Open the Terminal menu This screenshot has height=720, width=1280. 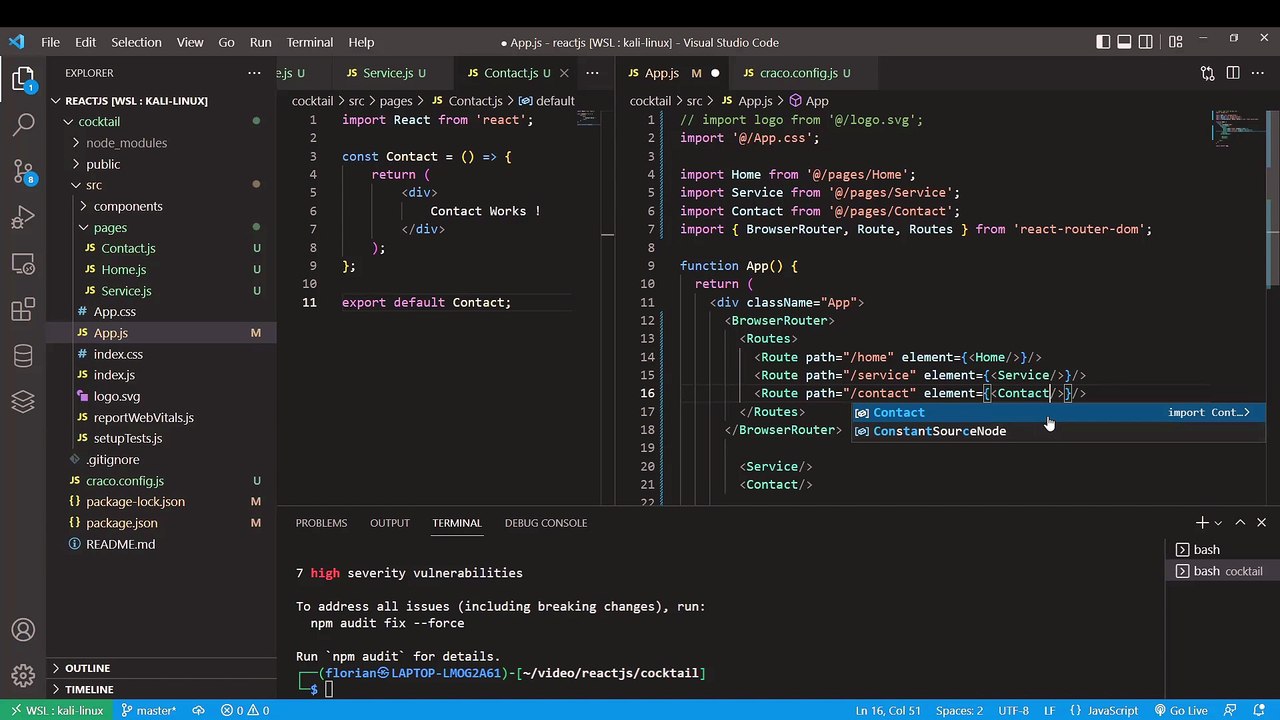310,42
